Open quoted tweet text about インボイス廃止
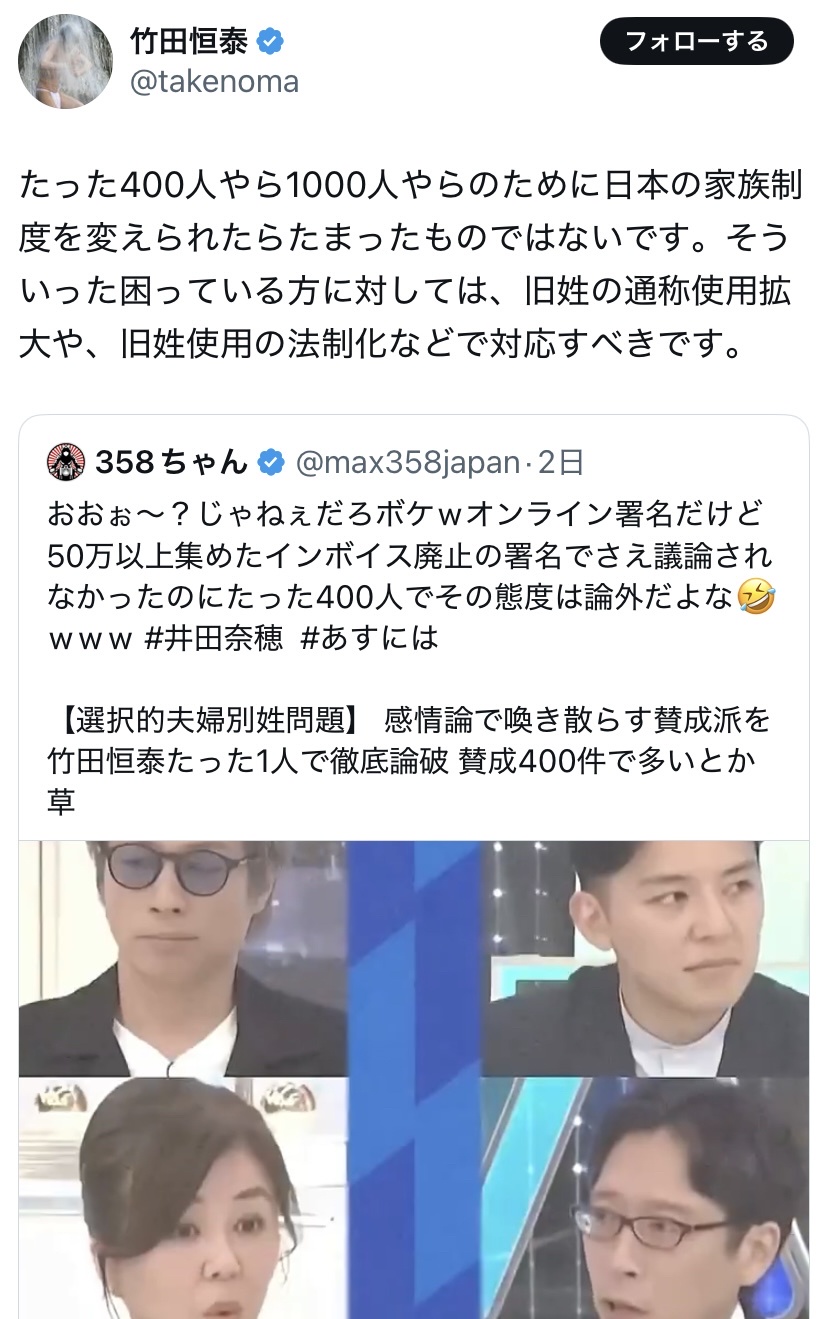 pyautogui.click(x=411, y=576)
